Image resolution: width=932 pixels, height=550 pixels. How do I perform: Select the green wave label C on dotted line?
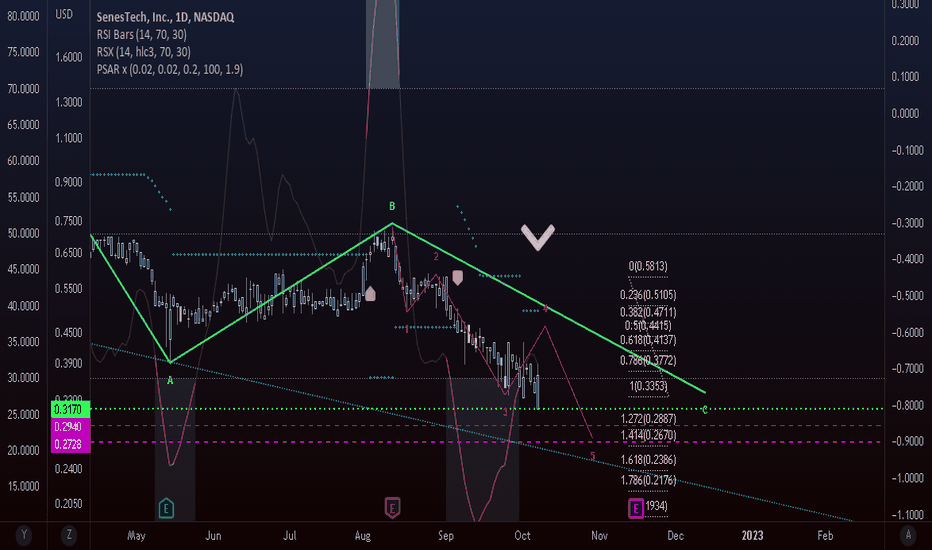(x=705, y=410)
